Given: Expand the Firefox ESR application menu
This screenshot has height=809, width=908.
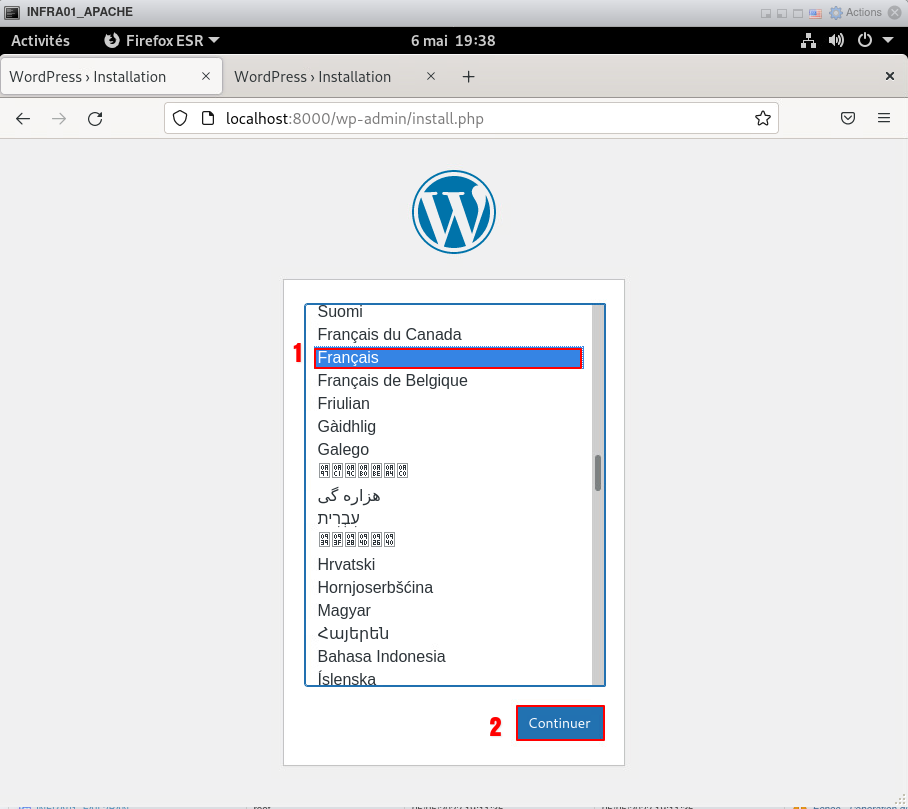Looking at the screenshot, I should tap(162, 41).
